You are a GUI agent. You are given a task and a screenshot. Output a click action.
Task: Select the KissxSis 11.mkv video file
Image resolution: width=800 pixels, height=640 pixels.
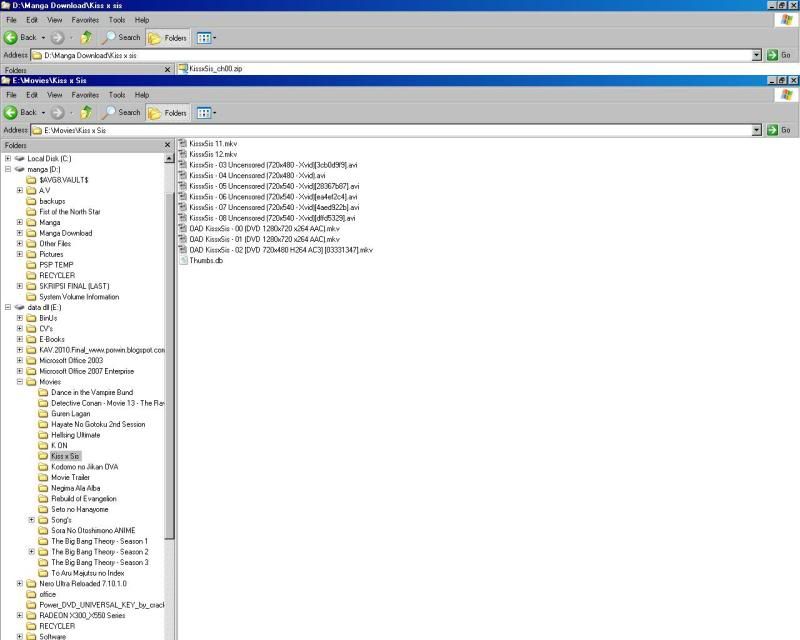coord(212,144)
